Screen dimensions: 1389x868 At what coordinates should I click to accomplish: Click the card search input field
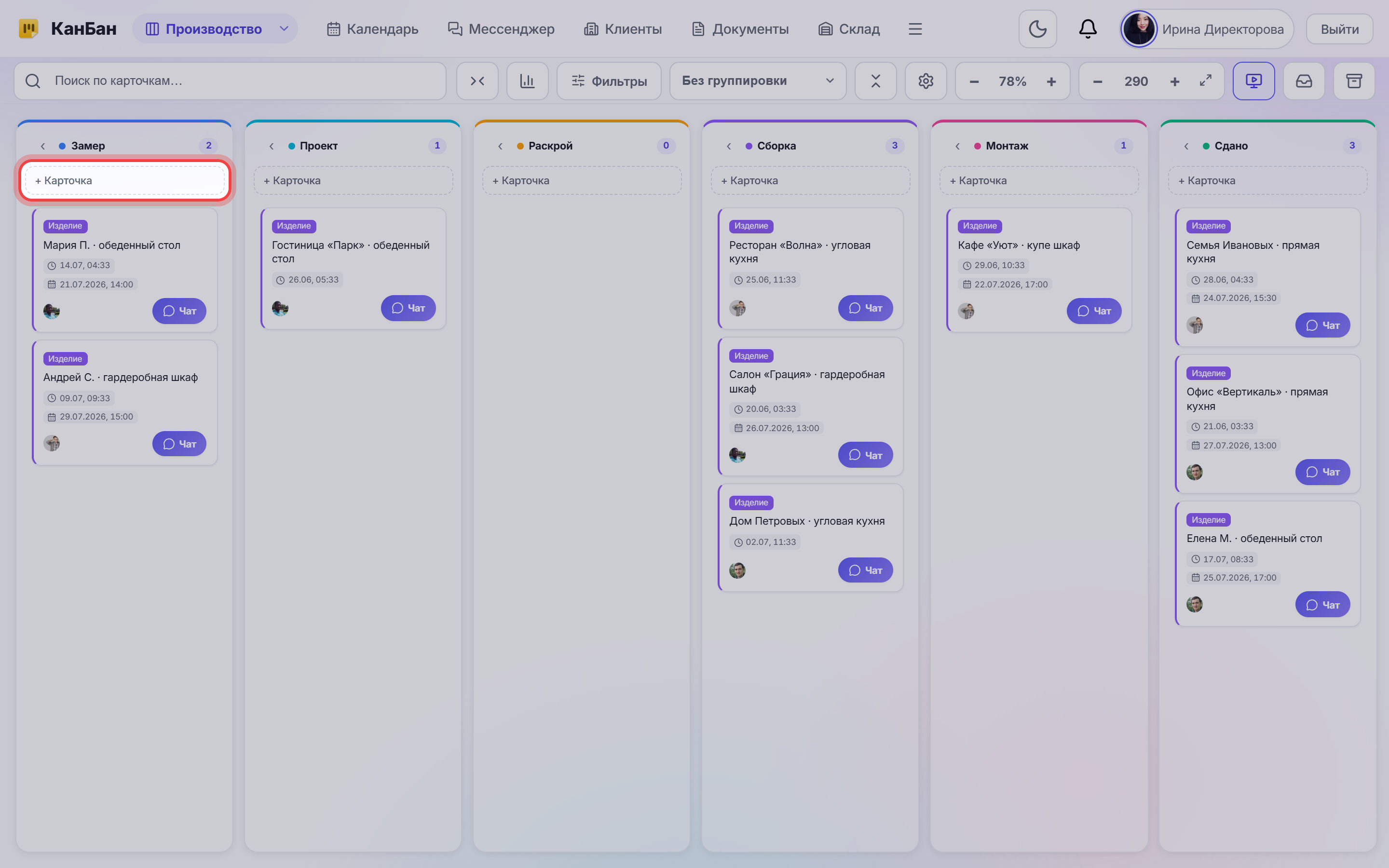[230, 81]
